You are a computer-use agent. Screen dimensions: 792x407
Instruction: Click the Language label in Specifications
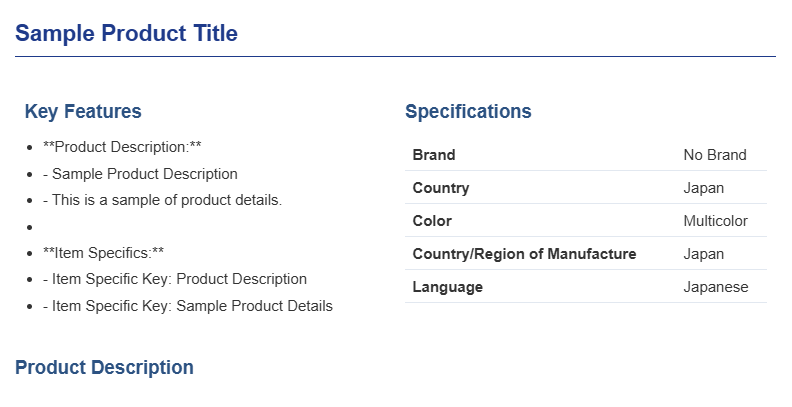[x=448, y=287]
